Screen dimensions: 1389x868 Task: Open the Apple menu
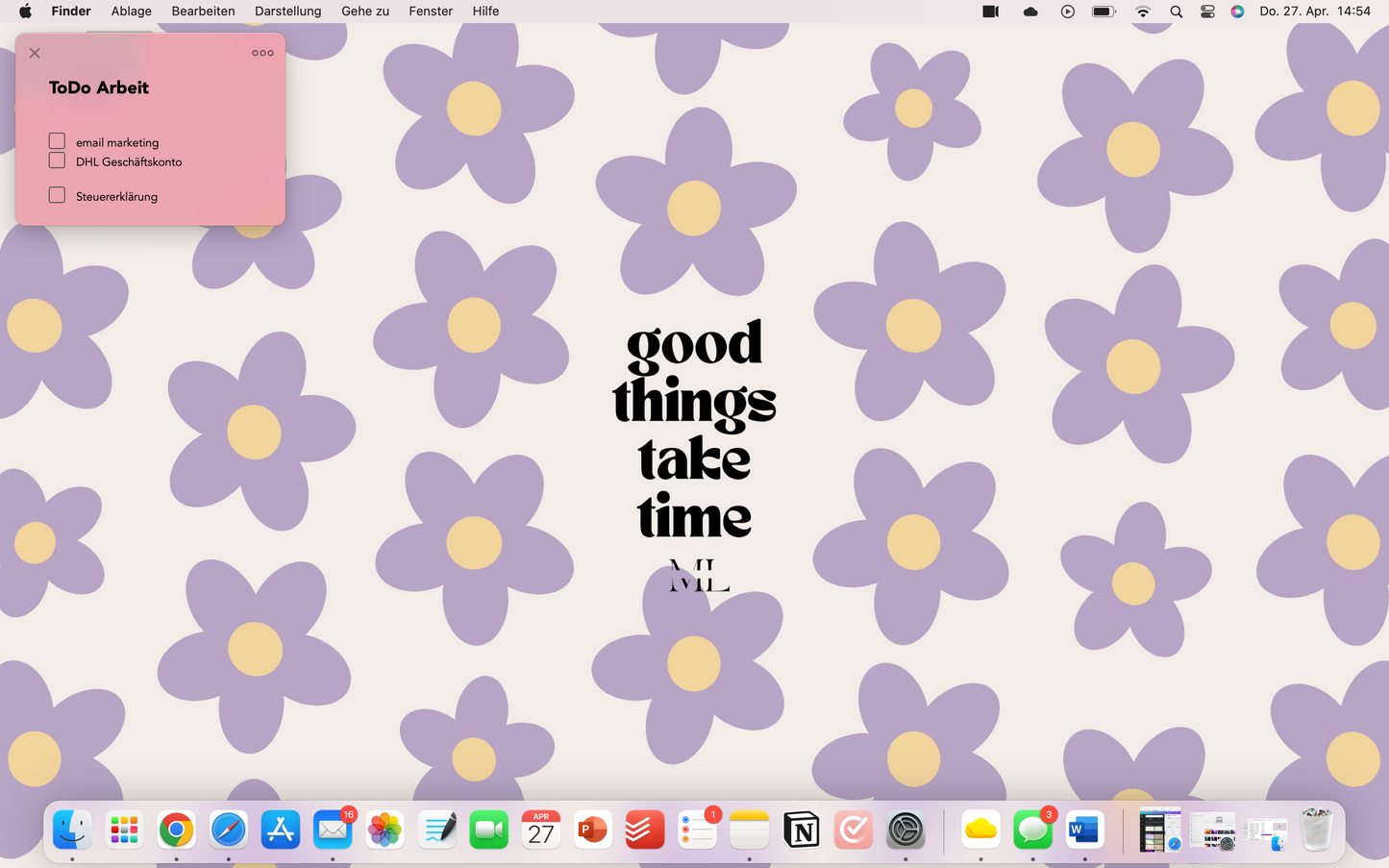click(x=25, y=12)
